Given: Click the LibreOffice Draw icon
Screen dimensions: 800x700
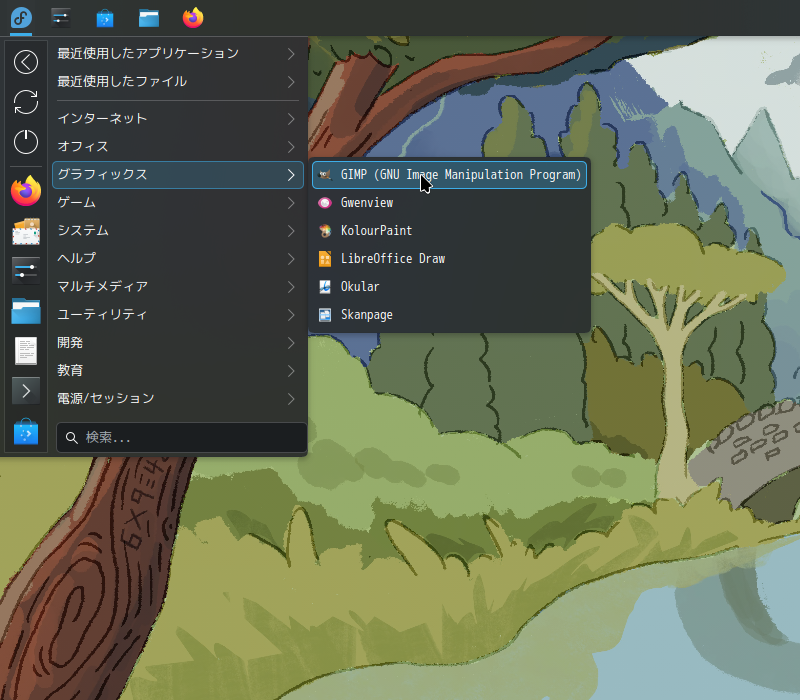Looking at the screenshot, I should click(x=325, y=259).
